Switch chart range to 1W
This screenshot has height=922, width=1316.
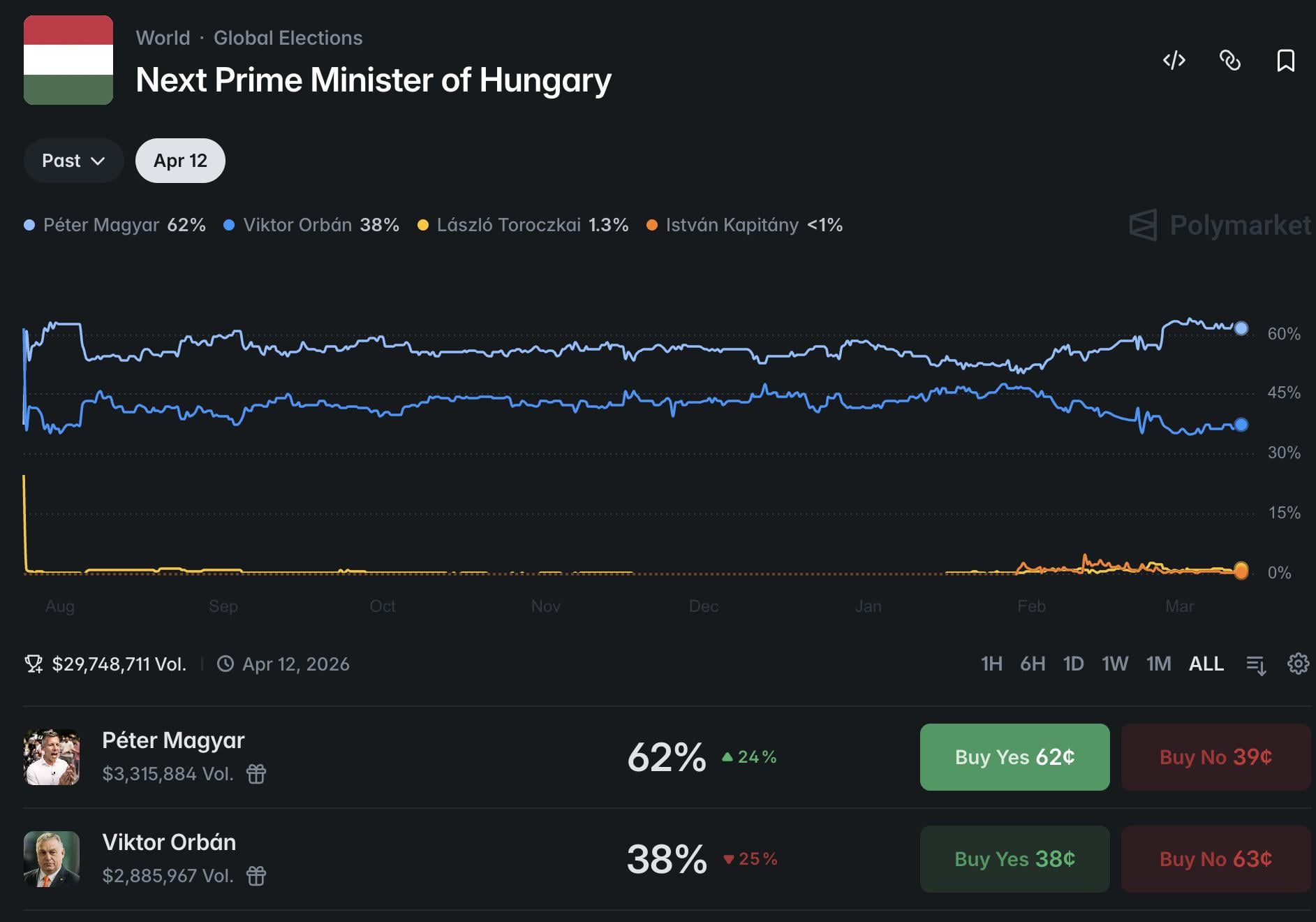click(1115, 664)
